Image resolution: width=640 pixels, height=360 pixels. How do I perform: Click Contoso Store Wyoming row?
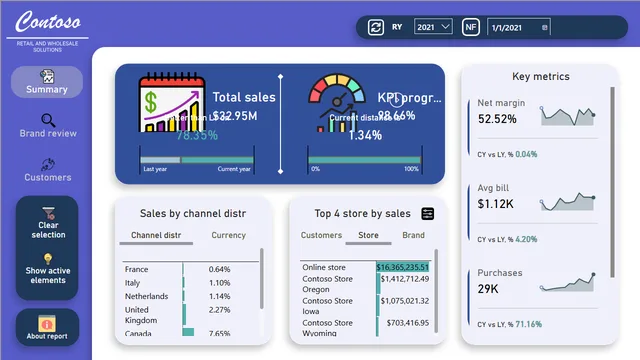[x=365, y=327]
